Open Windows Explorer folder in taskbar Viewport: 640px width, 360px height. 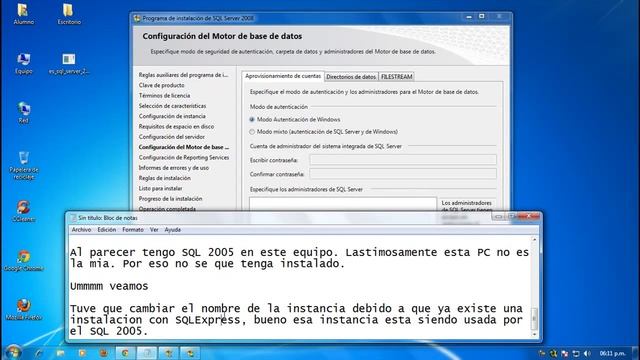[60, 353]
